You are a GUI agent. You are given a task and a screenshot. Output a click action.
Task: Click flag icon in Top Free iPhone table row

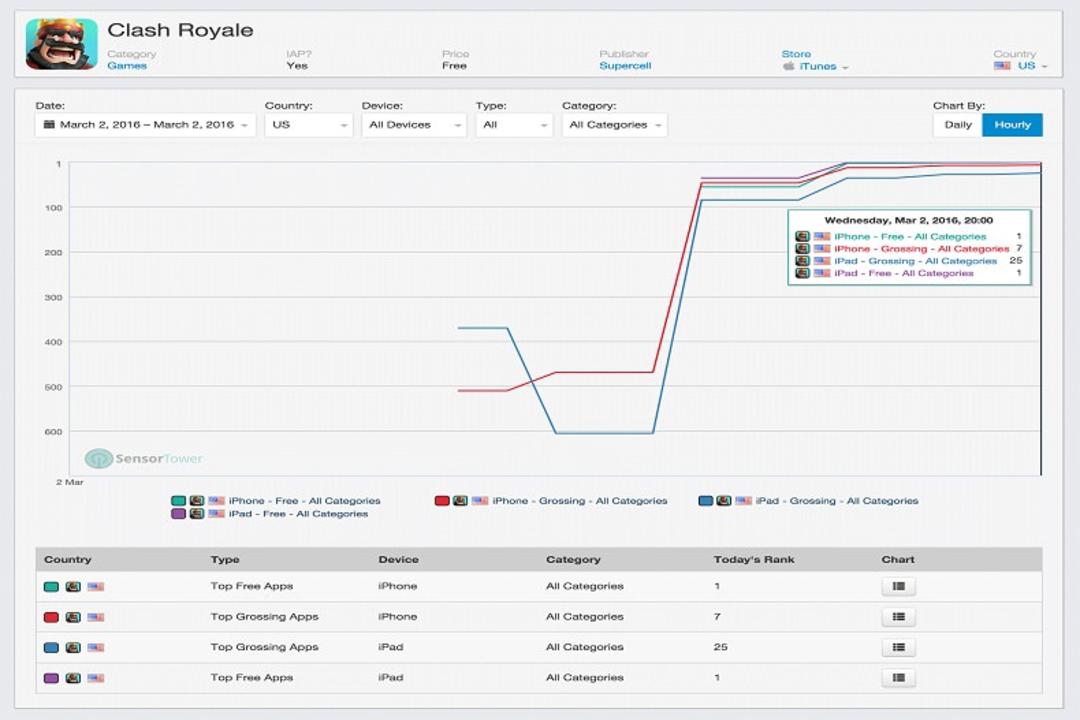(x=96, y=587)
